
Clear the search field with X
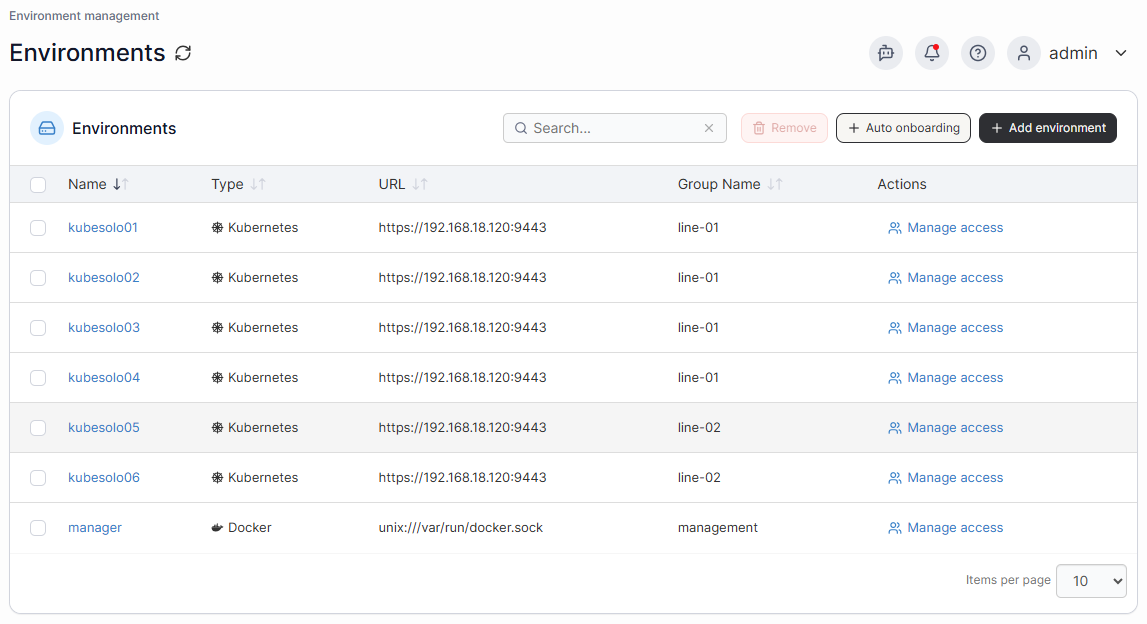709,128
